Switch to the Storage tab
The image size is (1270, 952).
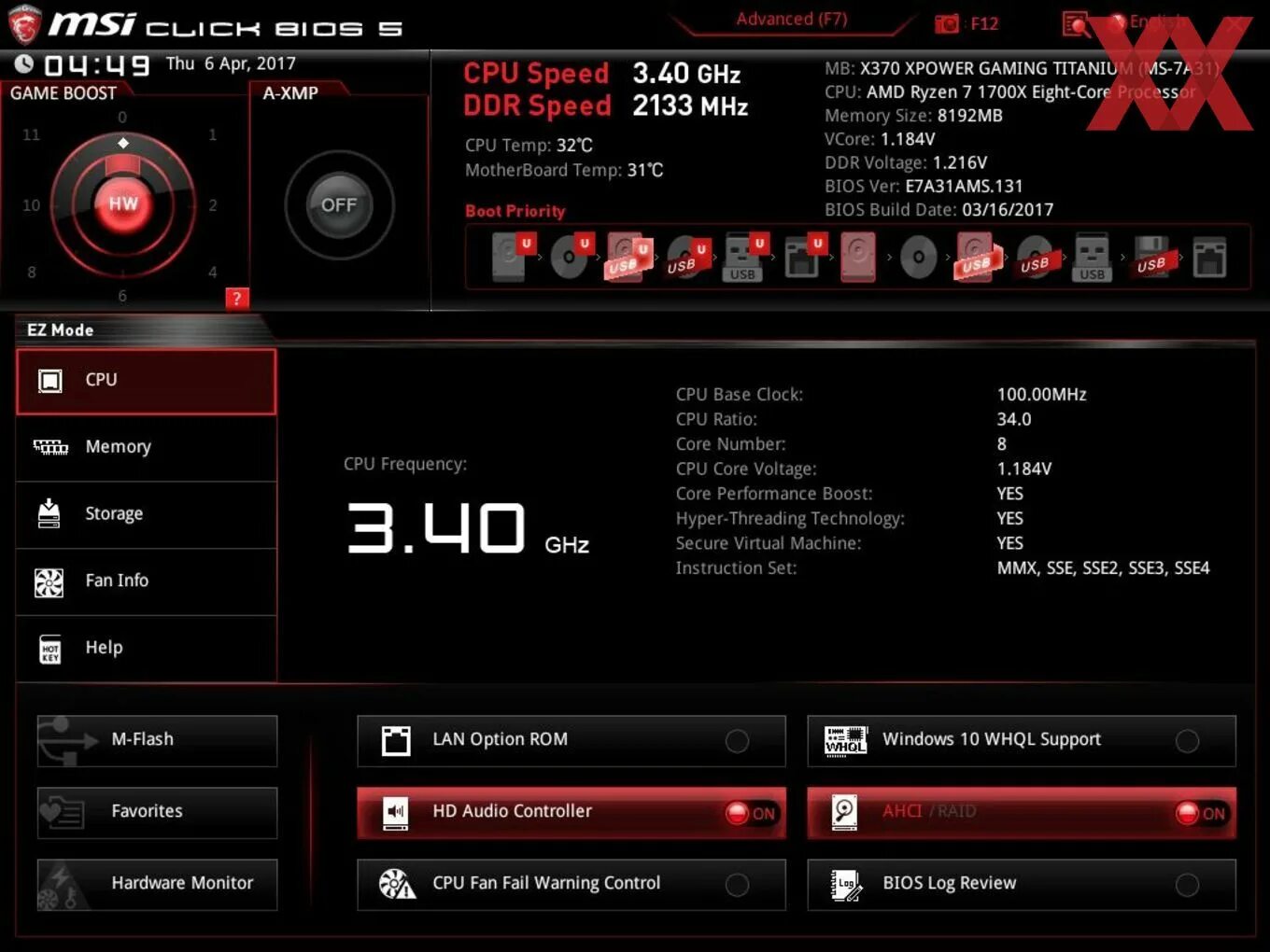pyautogui.click(x=146, y=514)
